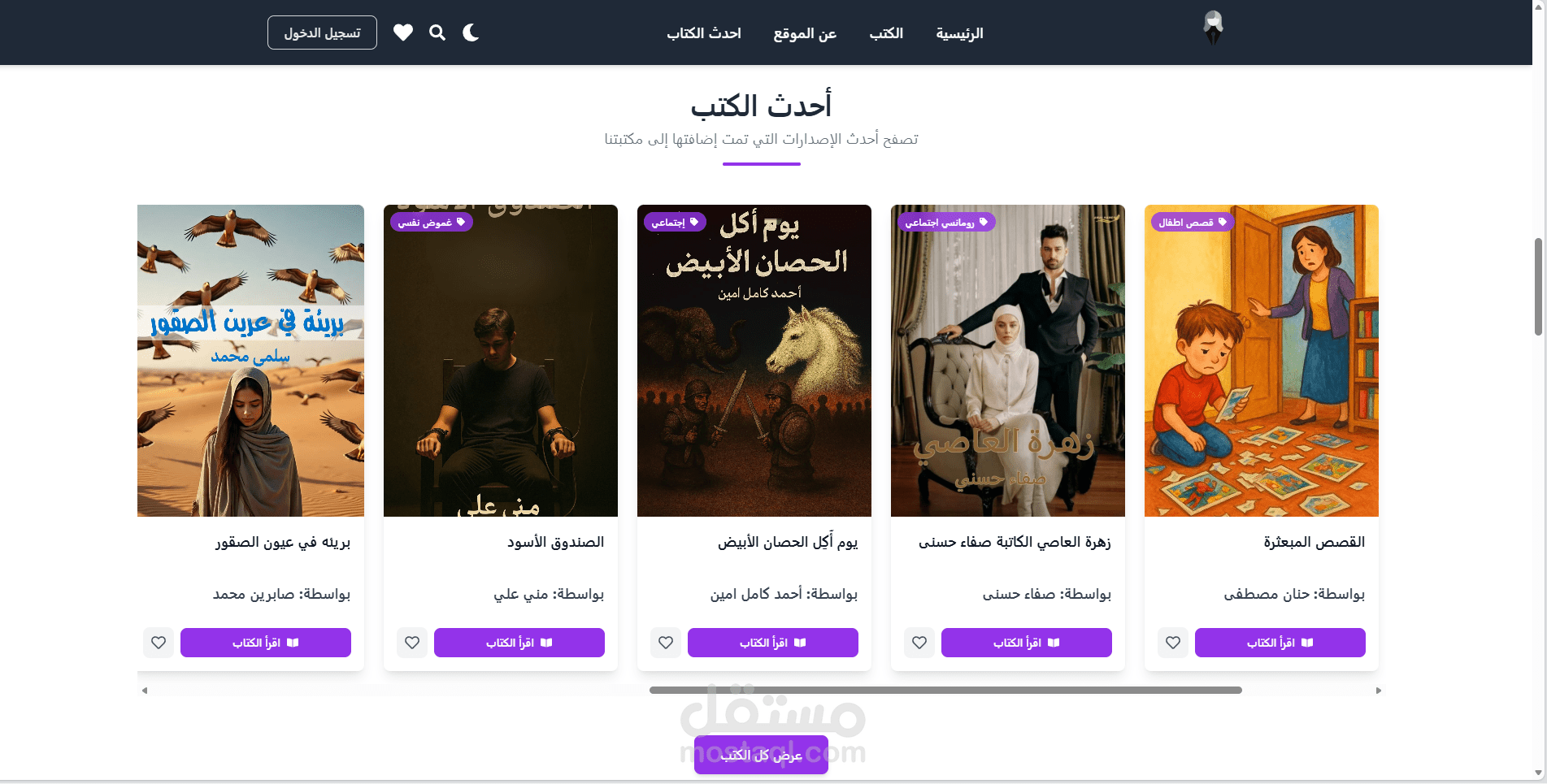Screen dimensions: 1547x784
Task: Click the site logo avatar
Action: click(x=1213, y=28)
